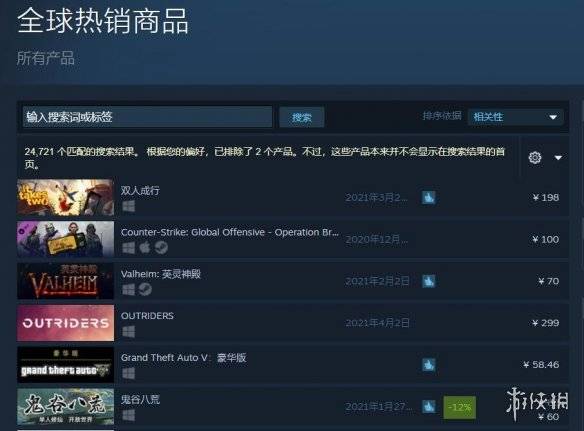Open the Valheim: 英灵神殿 title link
This screenshot has height=431, width=584.
161,274
